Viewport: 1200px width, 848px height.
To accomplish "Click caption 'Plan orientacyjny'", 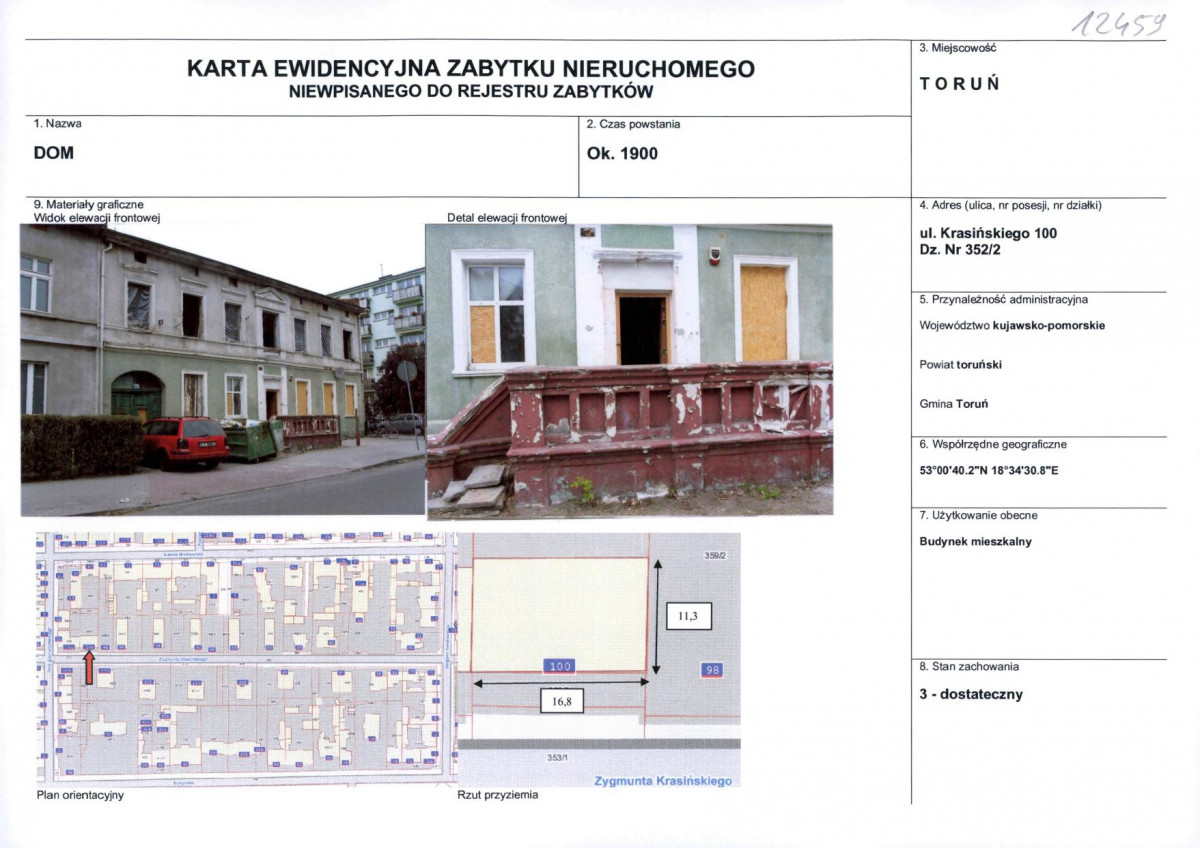I will click(79, 796).
